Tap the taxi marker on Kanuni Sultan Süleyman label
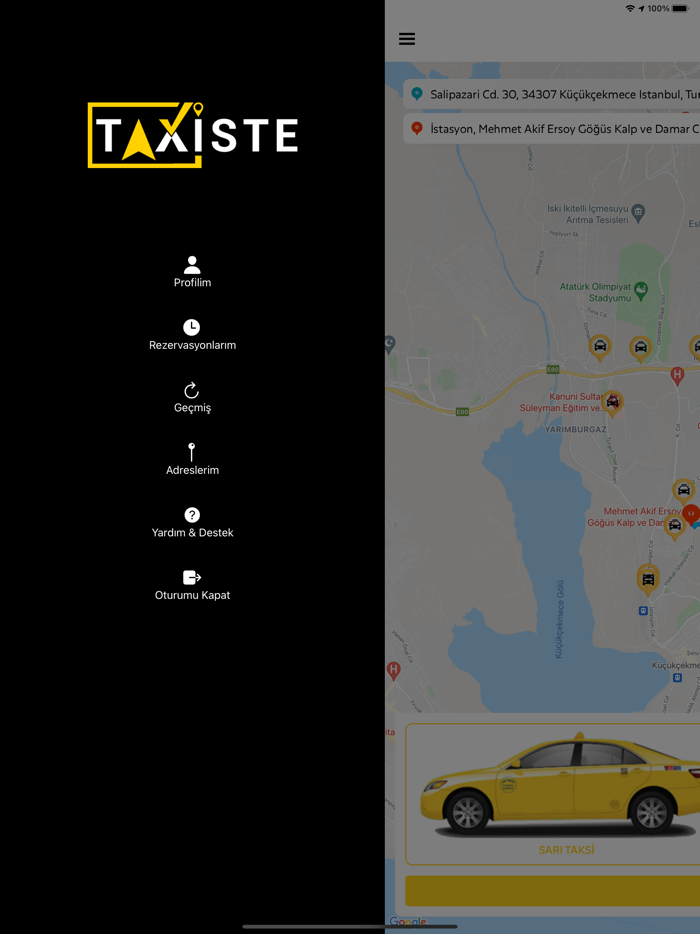The image size is (700, 934). 612,403
